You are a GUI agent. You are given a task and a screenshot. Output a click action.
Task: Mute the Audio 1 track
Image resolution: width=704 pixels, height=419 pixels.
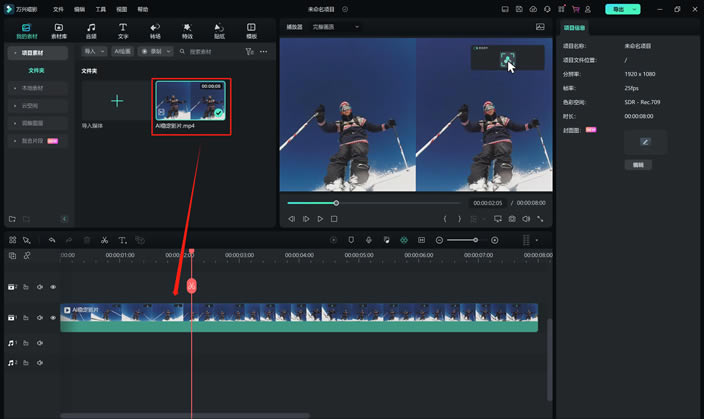point(40,344)
